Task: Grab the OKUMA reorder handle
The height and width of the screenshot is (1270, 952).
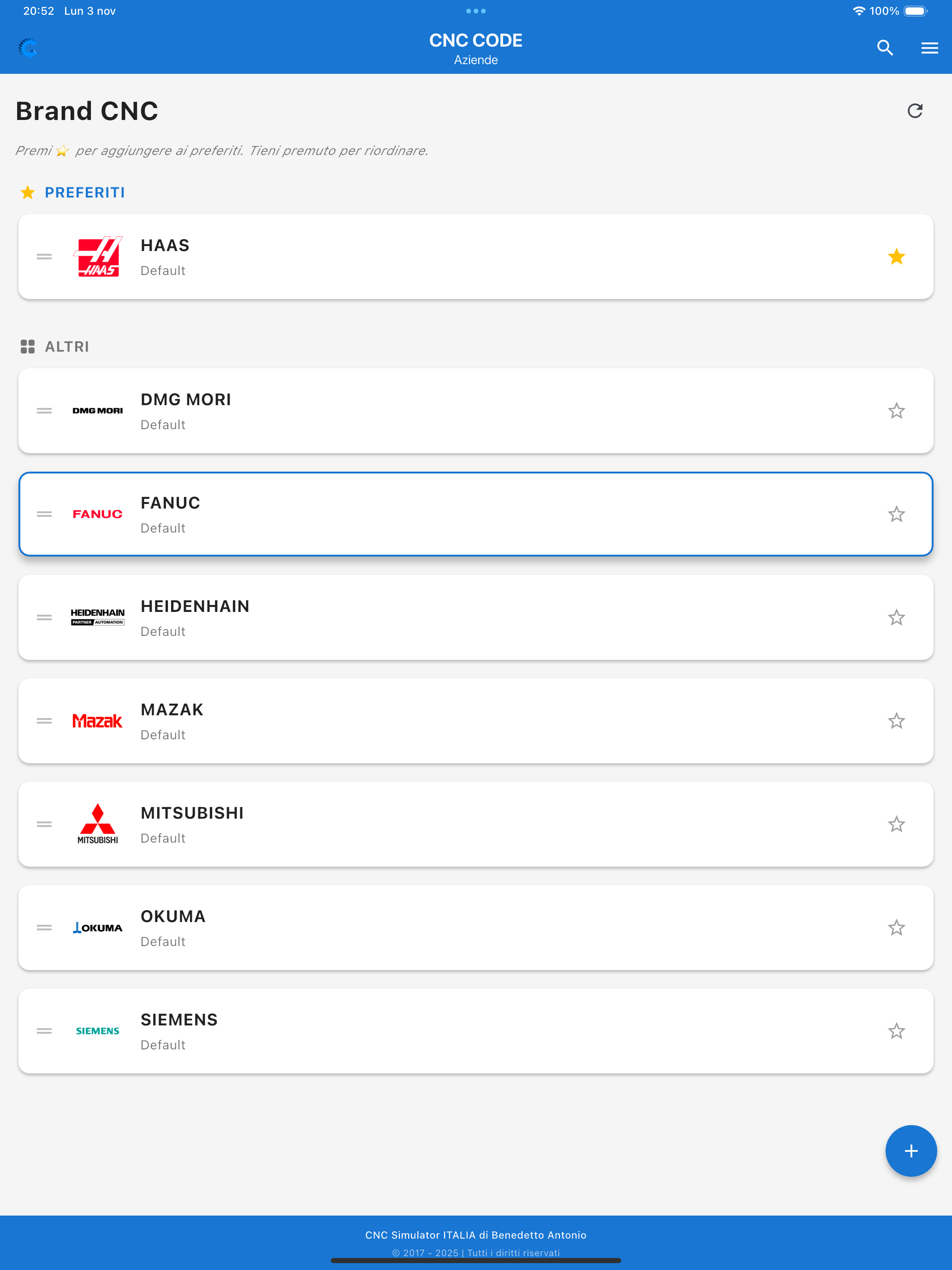Action: pos(44,927)
